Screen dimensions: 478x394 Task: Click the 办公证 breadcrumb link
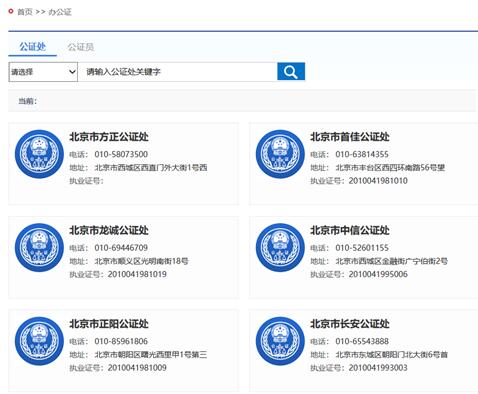click(x=60, y=12)
